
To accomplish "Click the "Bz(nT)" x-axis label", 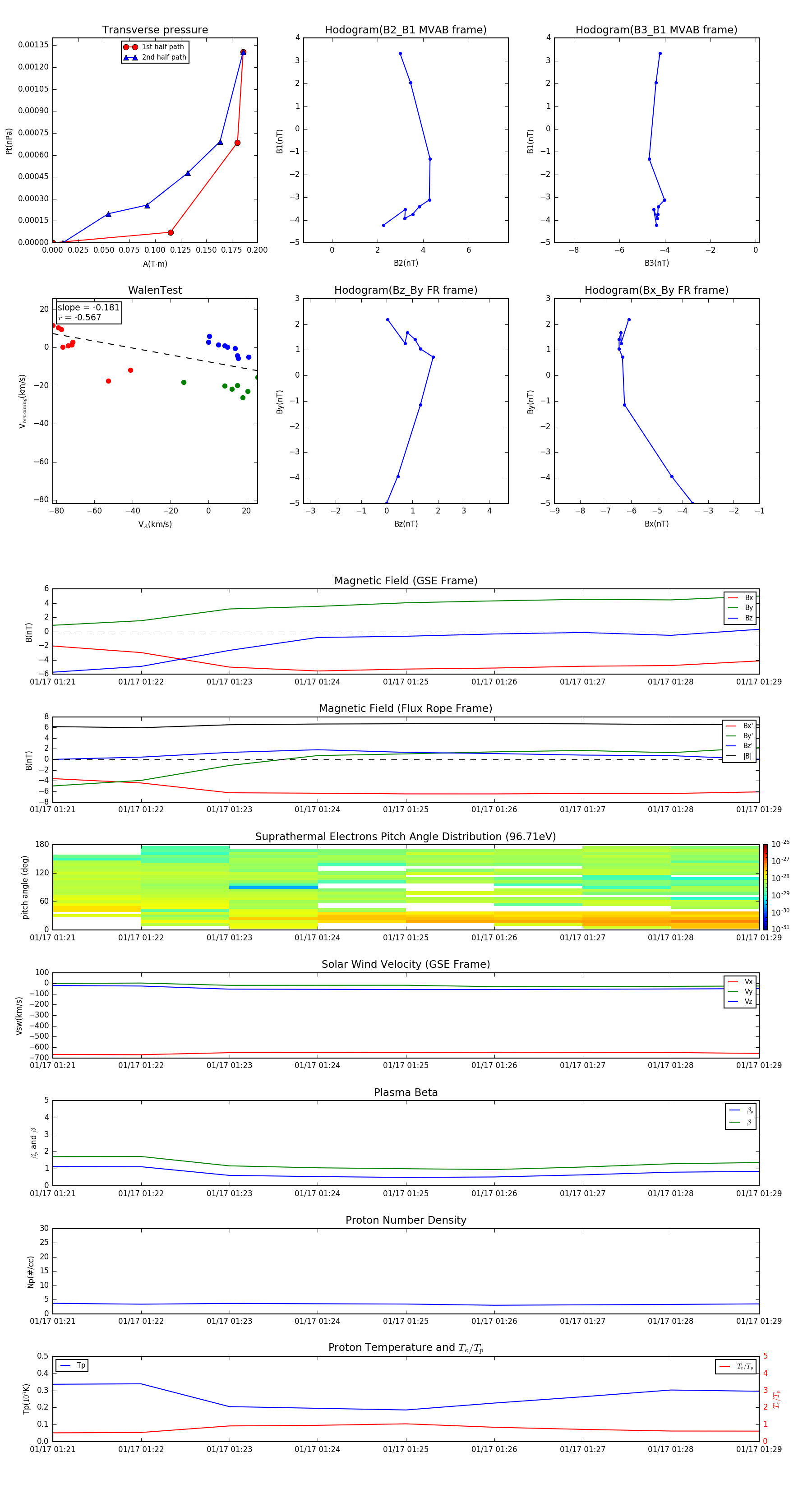I will click(406, 524).
